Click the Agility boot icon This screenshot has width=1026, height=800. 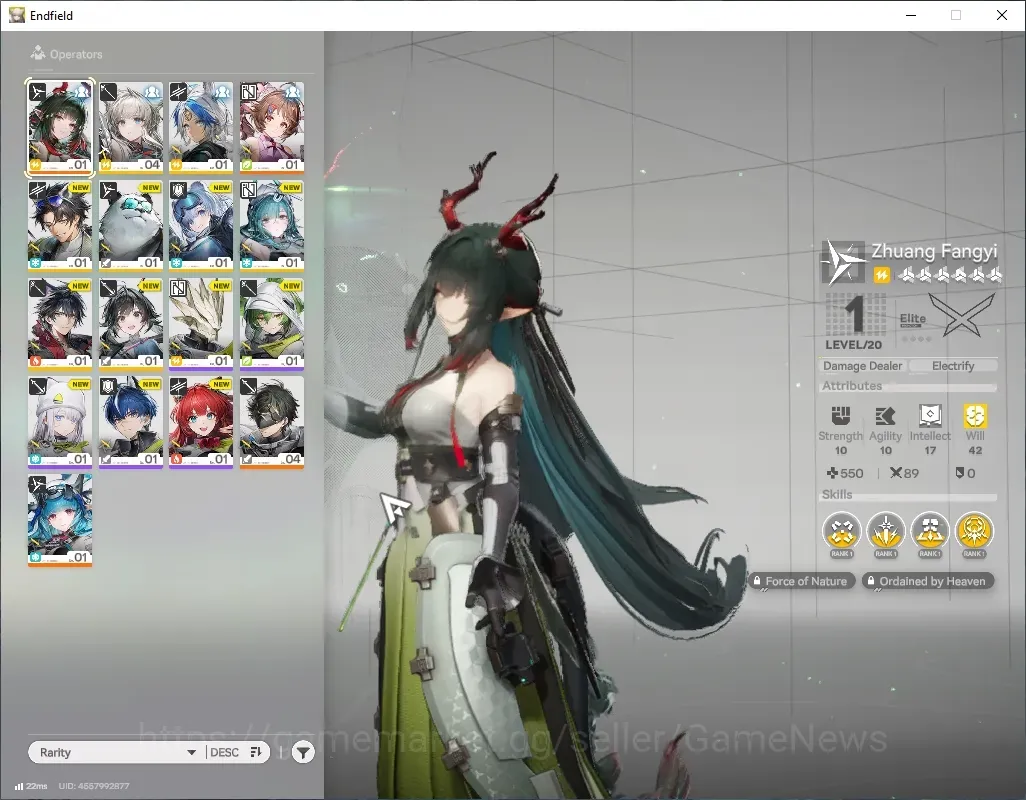[885, 415]
